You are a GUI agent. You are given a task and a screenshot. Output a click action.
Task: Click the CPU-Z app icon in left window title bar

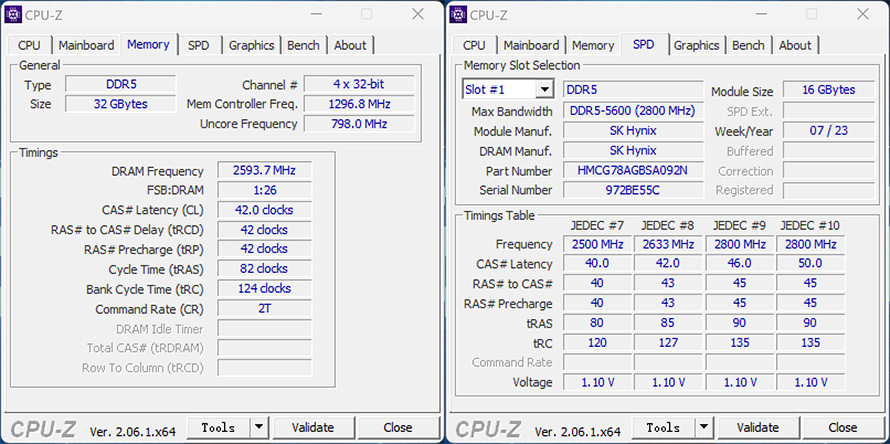13,14
